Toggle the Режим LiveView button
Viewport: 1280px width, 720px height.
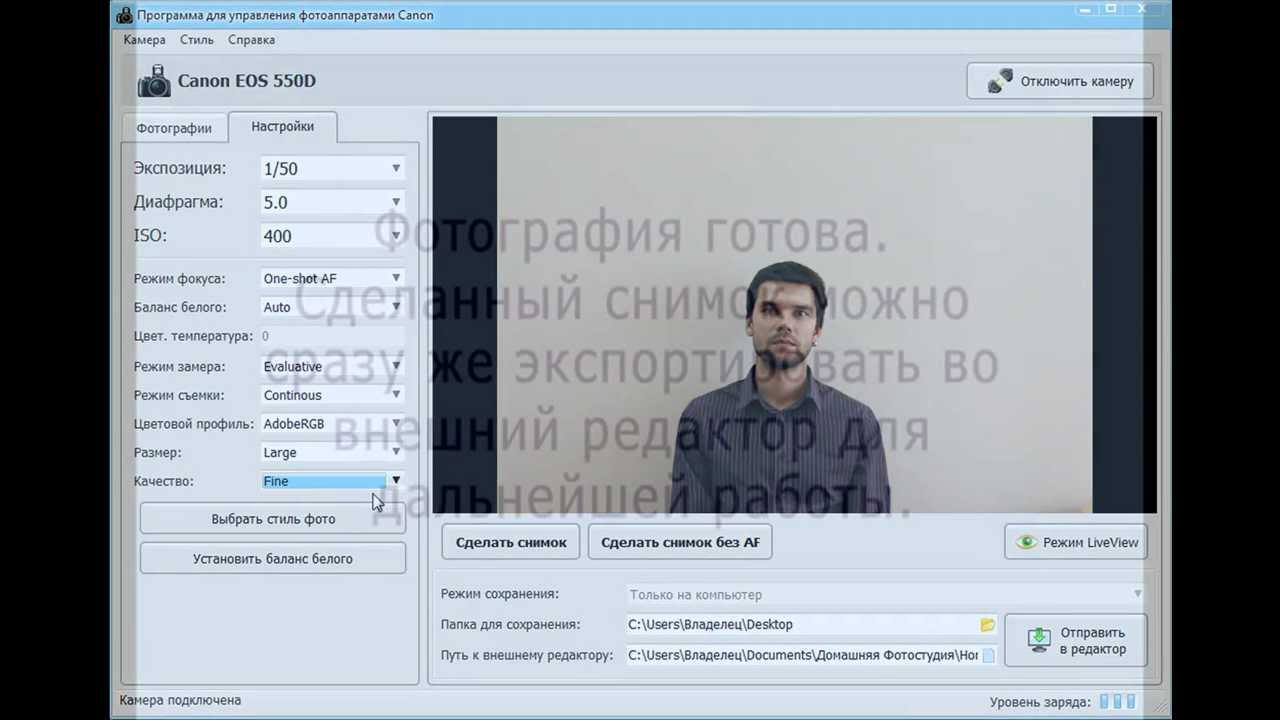pyautogui.click(x=1075, y=542)
